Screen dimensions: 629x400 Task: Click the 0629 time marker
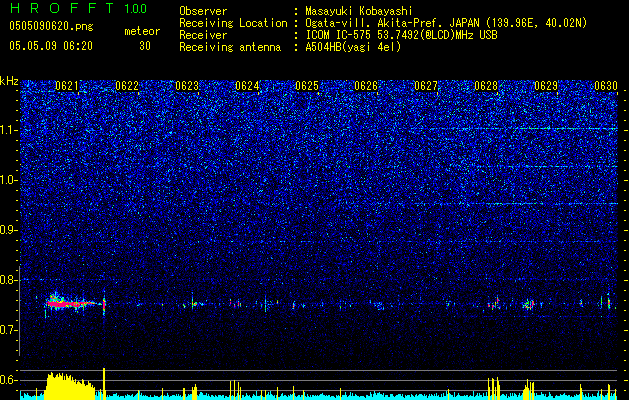point(546,86)
